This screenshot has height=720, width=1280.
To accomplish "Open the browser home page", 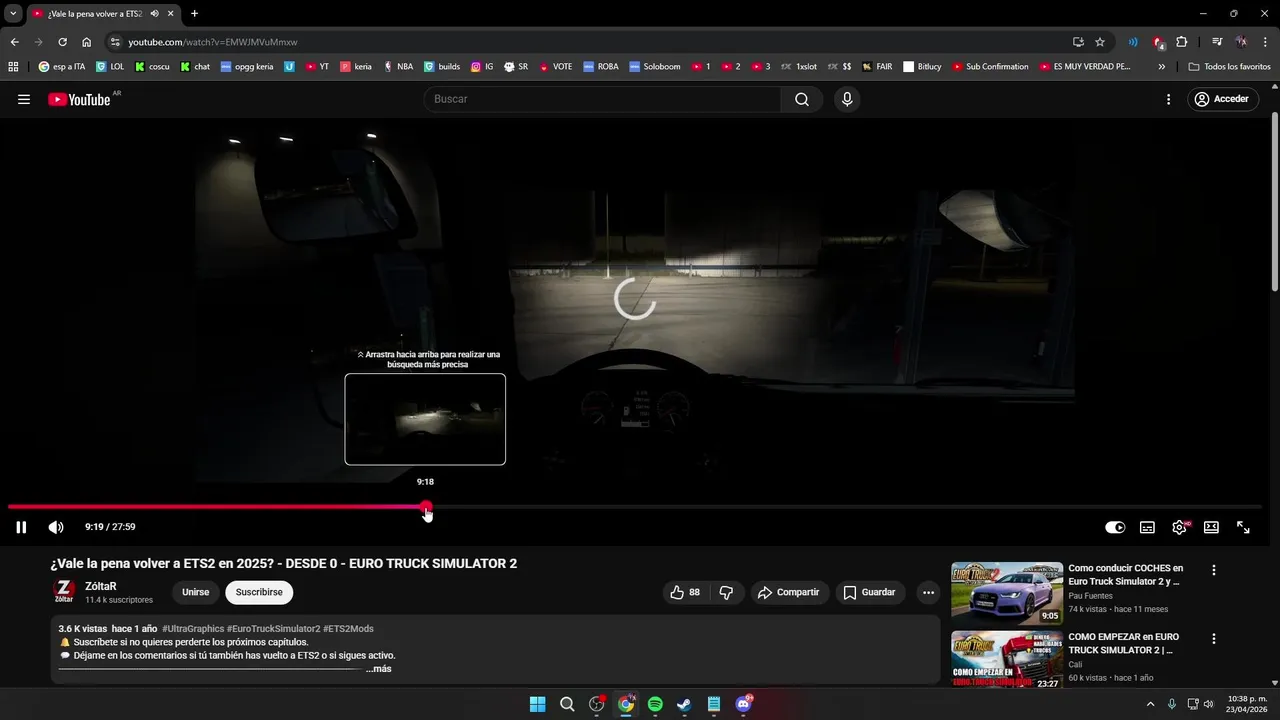I will (87, 42).
